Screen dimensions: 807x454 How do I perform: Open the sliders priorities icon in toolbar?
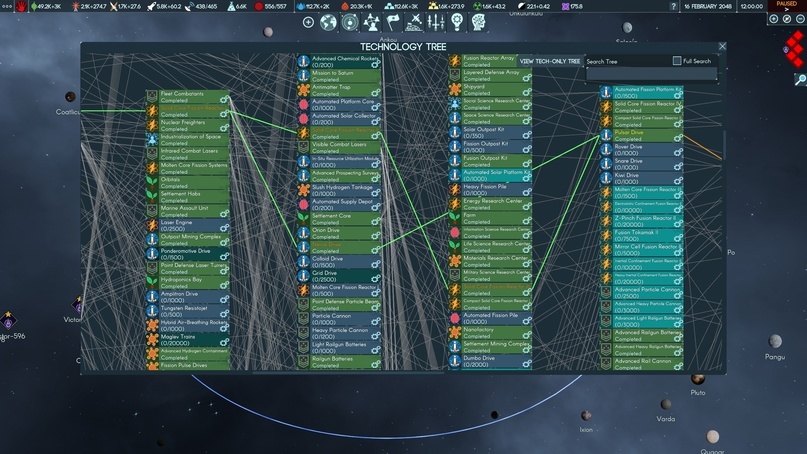click(x=435, y=23)
